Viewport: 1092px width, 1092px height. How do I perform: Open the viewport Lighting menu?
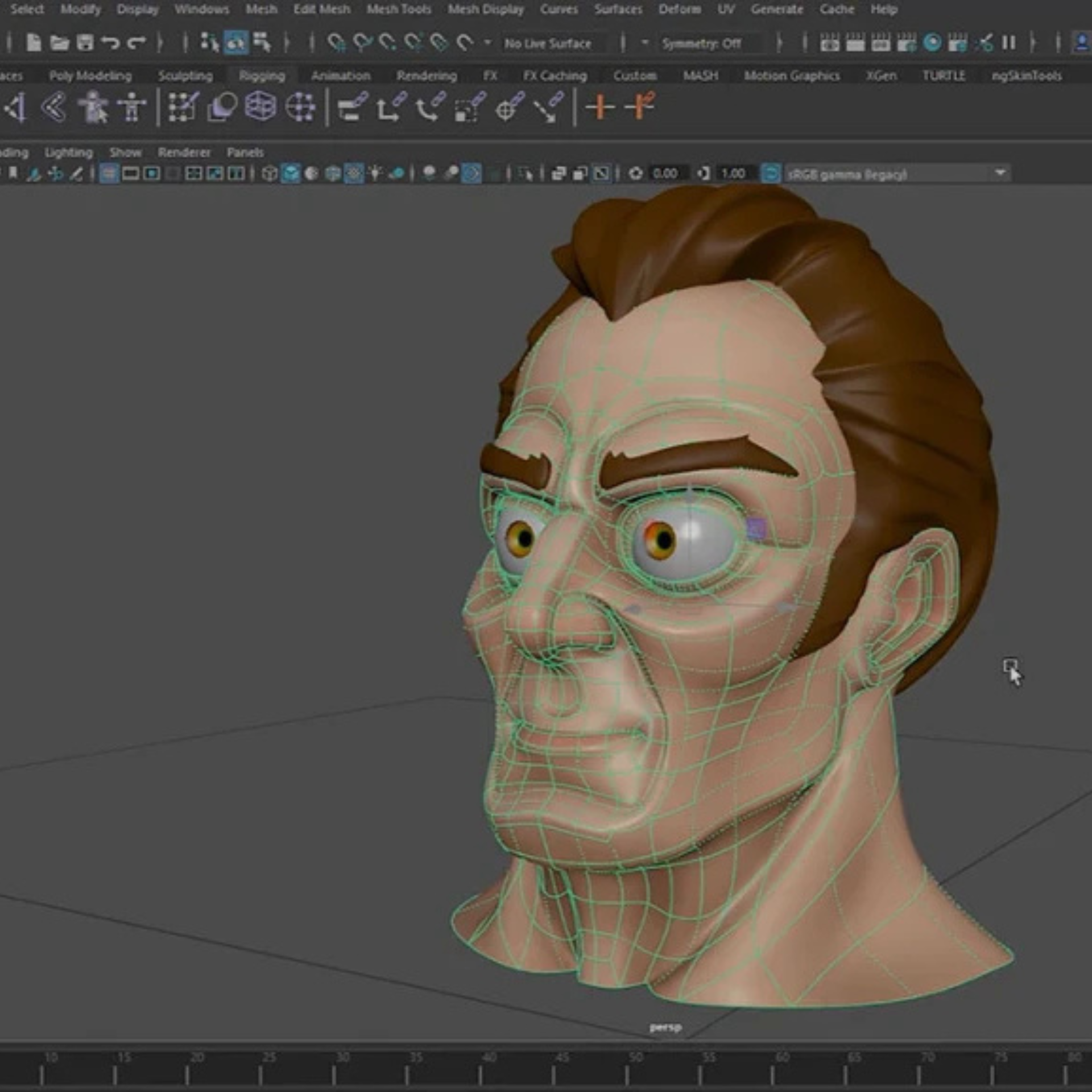pos(68,152)
